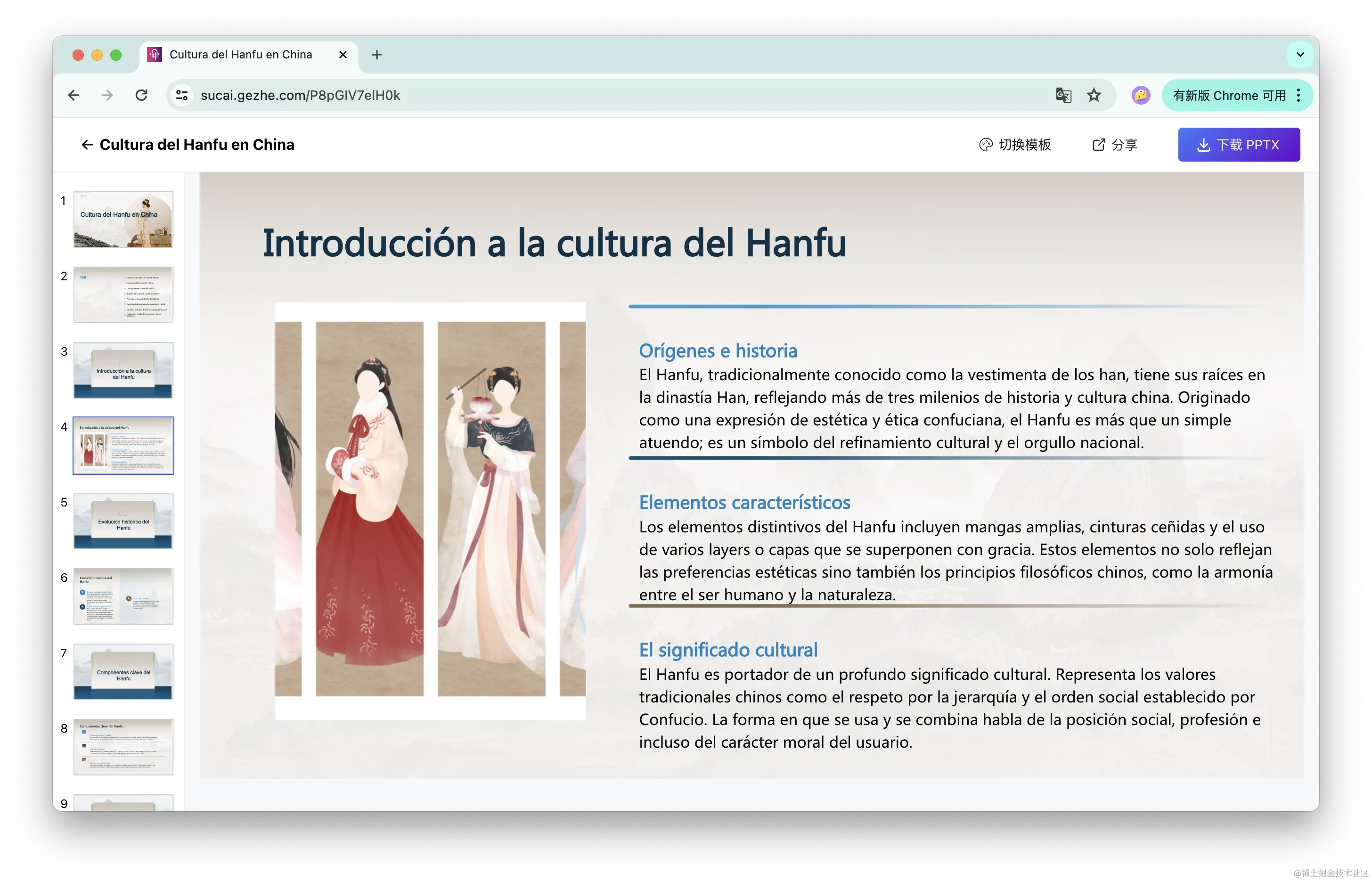Select slide 5 Evolución histórica thumbnail
Screen dimensions: 1372x881
123,521
